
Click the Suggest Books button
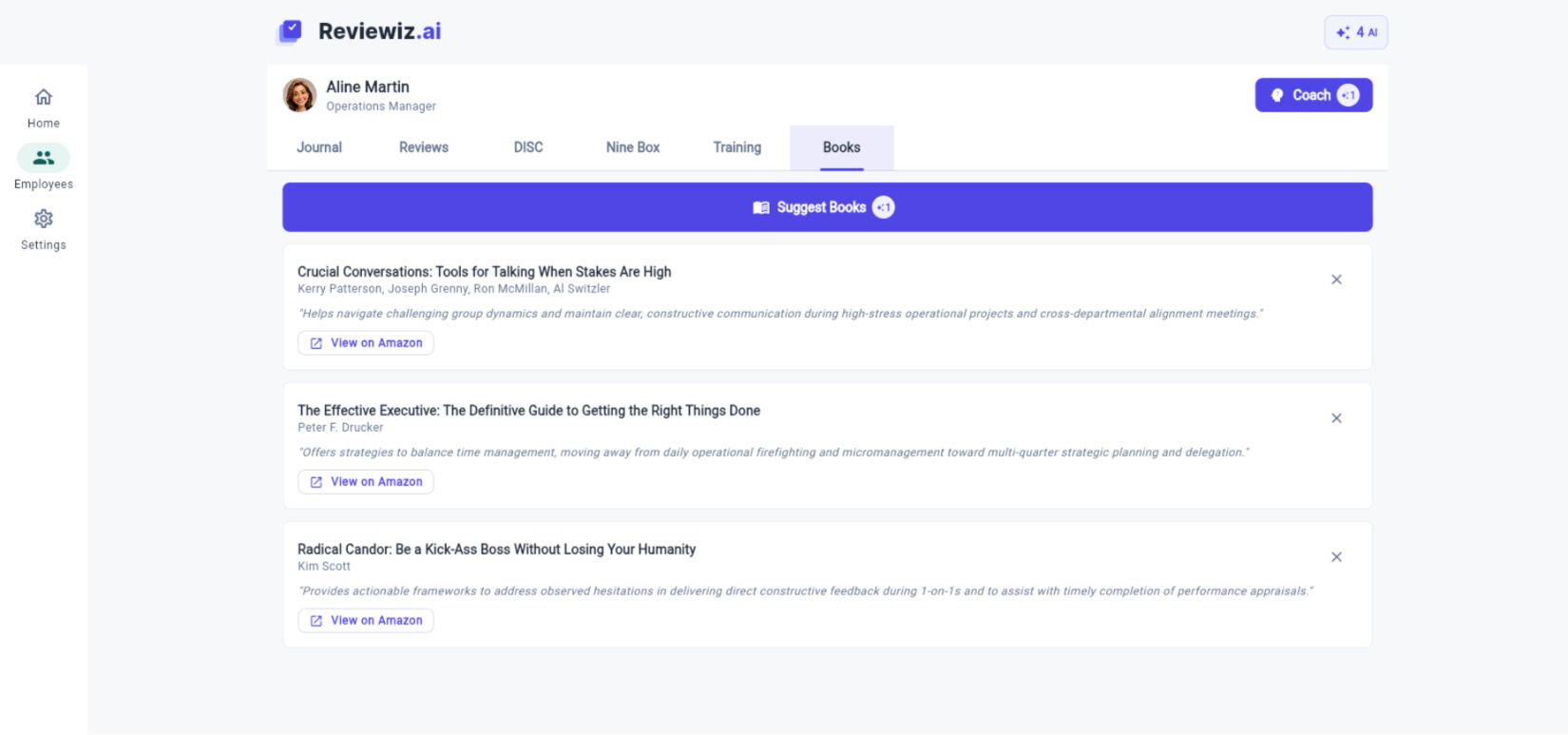(827, 207)
